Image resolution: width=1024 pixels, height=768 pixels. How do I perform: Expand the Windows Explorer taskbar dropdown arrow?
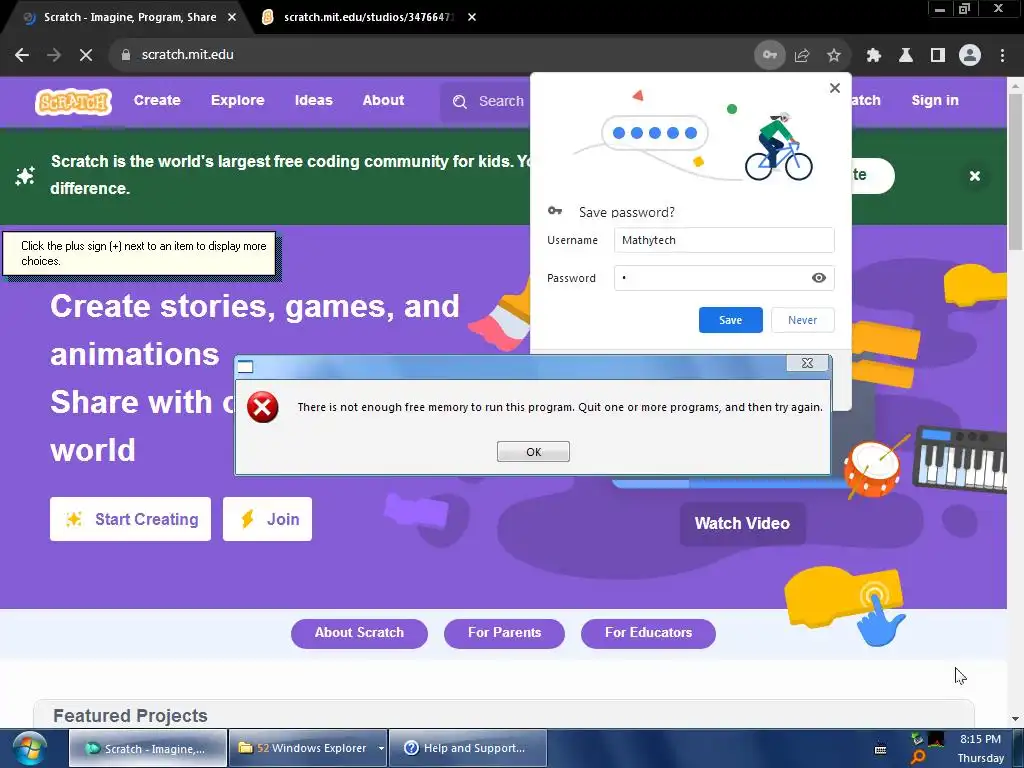[x=381, y=748]
